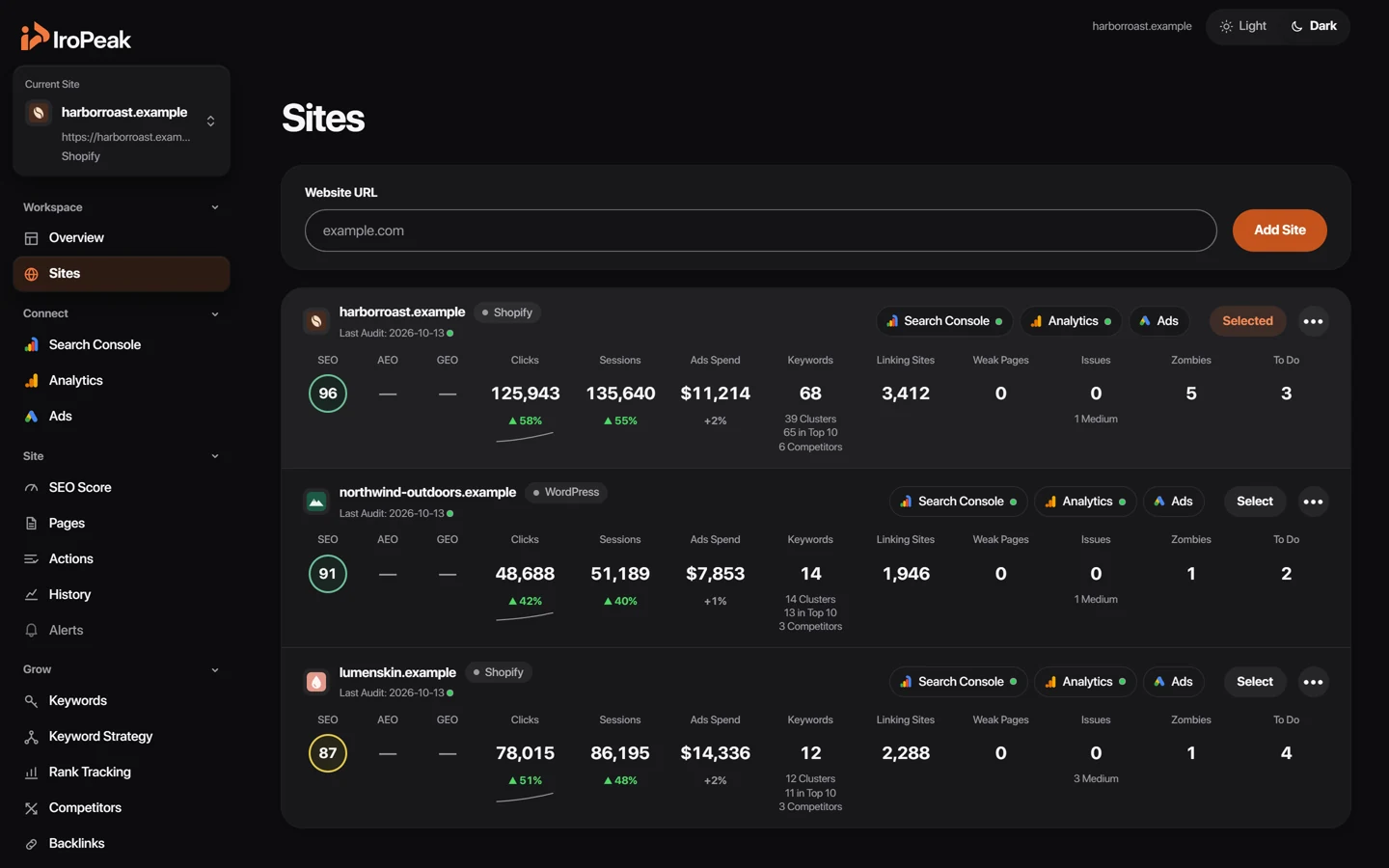Click the Competitors crossed icon

pyautogui.click(x=31, y=808)
